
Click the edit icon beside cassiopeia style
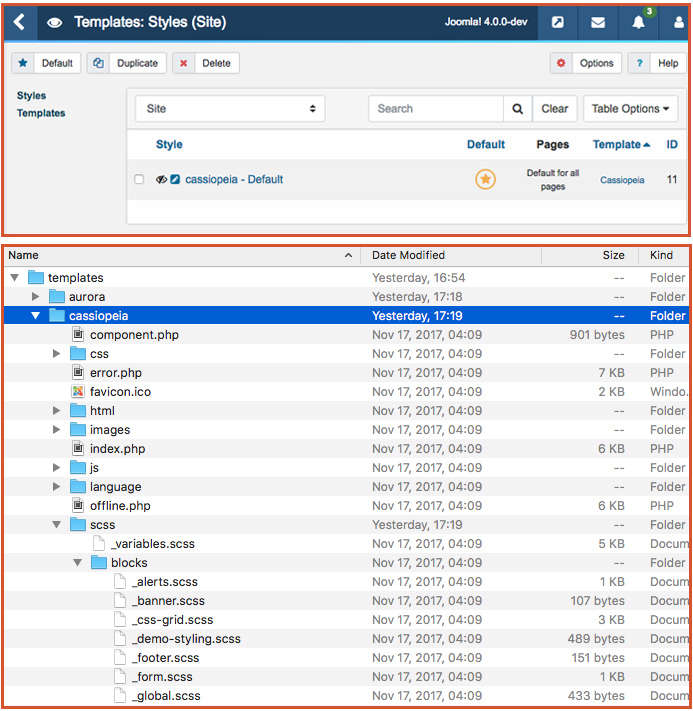click(x=175, y=180)
